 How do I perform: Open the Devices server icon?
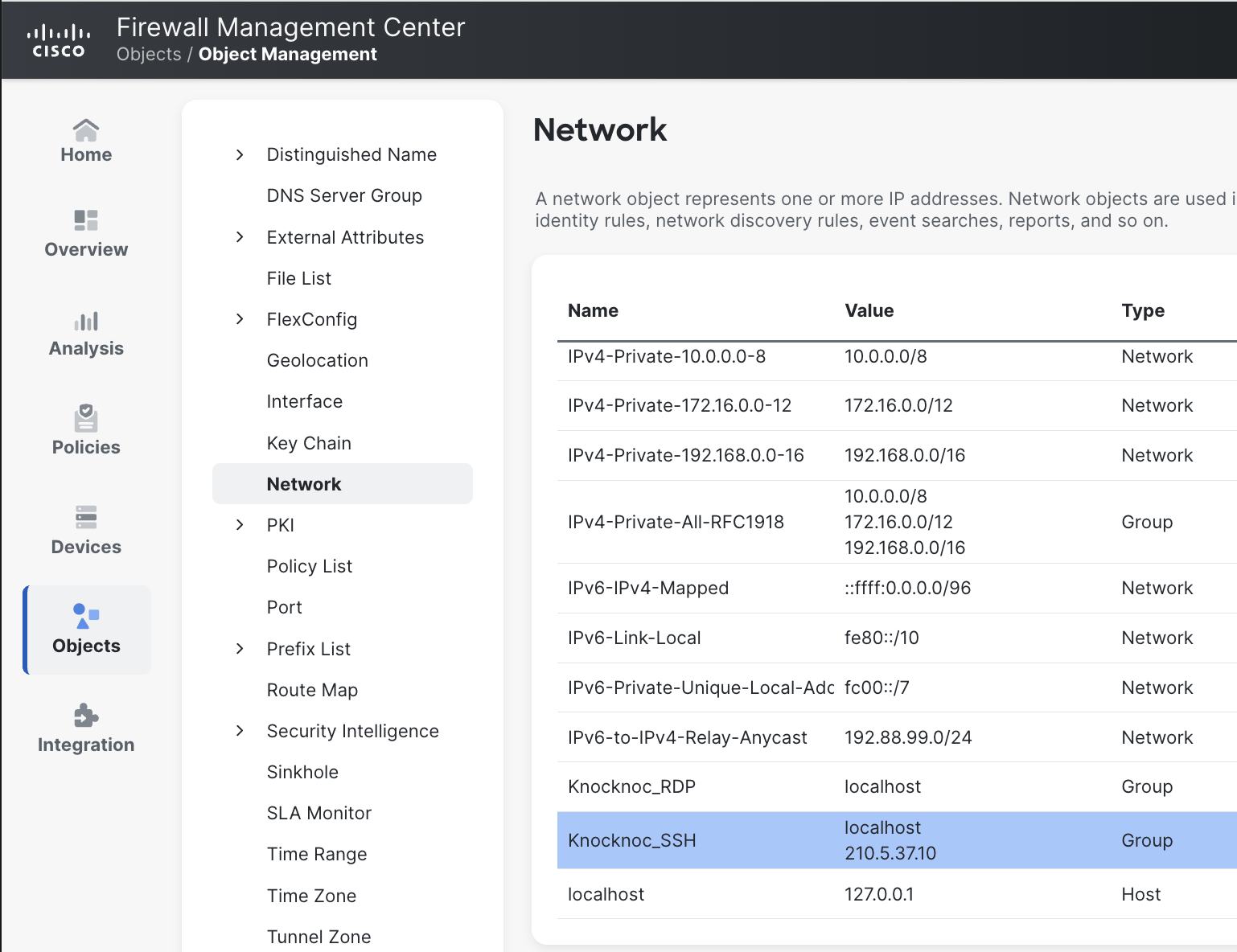pos(86,517)
